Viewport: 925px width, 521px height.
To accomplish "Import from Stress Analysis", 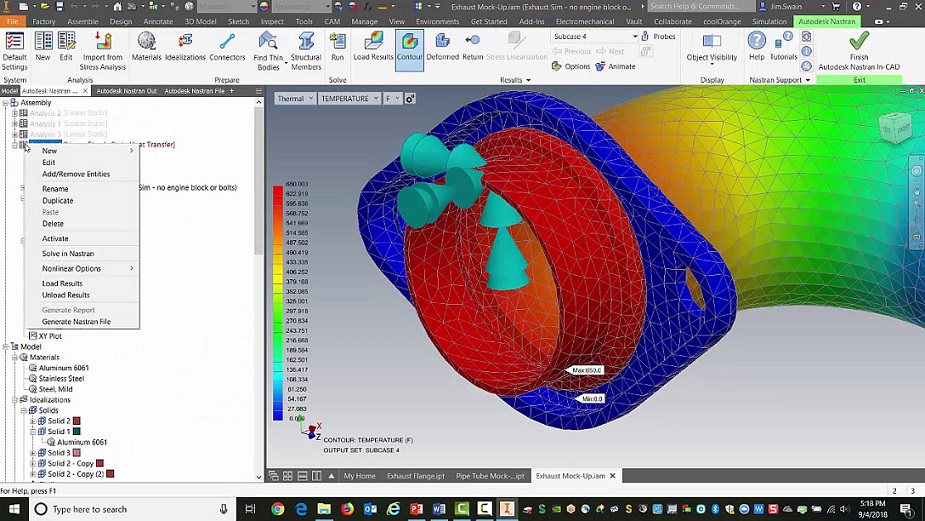I will point(103,51).
